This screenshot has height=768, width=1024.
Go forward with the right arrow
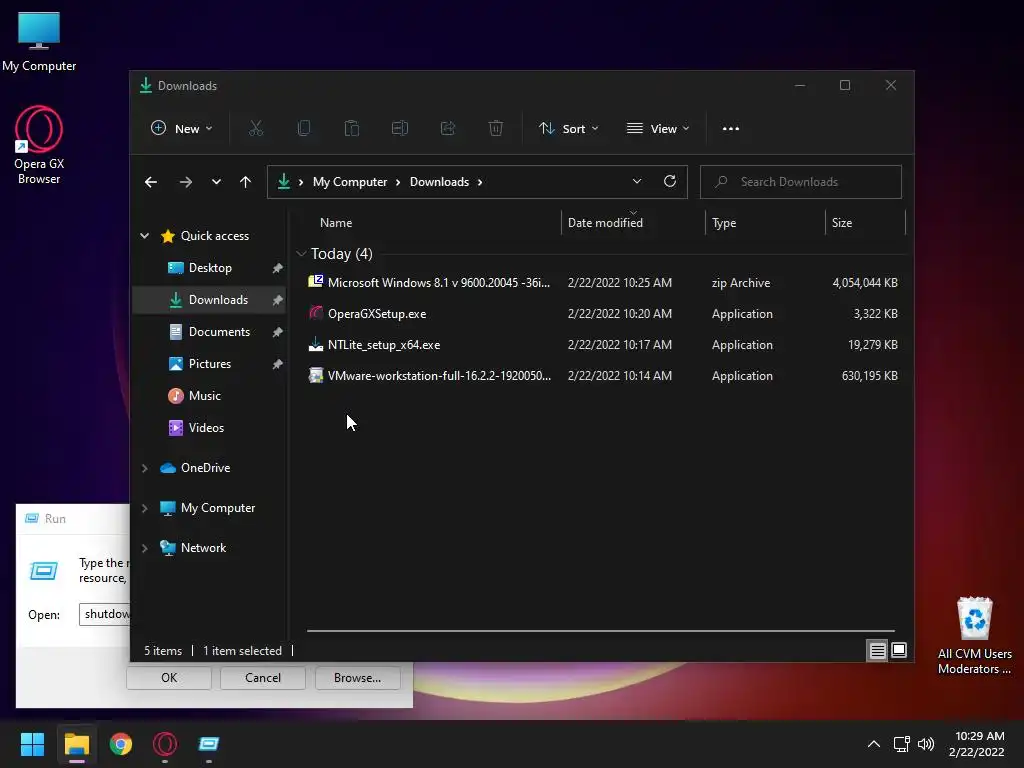186,182
